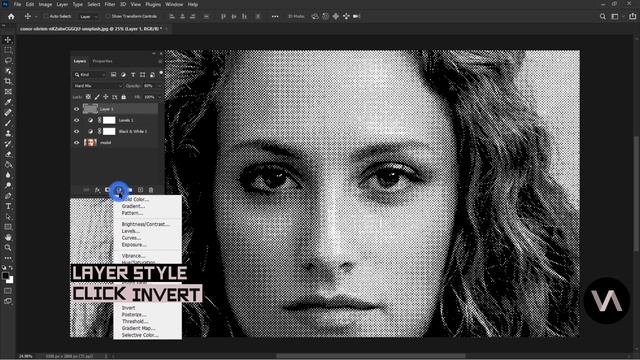Image resolution: width=640 pixels, height=360 pixels.
Task: Select the Crop tool
Action: pos(8,81)
